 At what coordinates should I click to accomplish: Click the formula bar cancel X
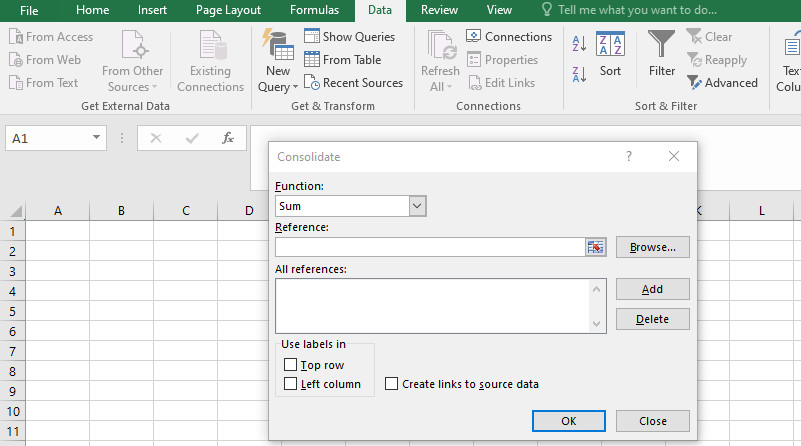(x=156, y=138)
